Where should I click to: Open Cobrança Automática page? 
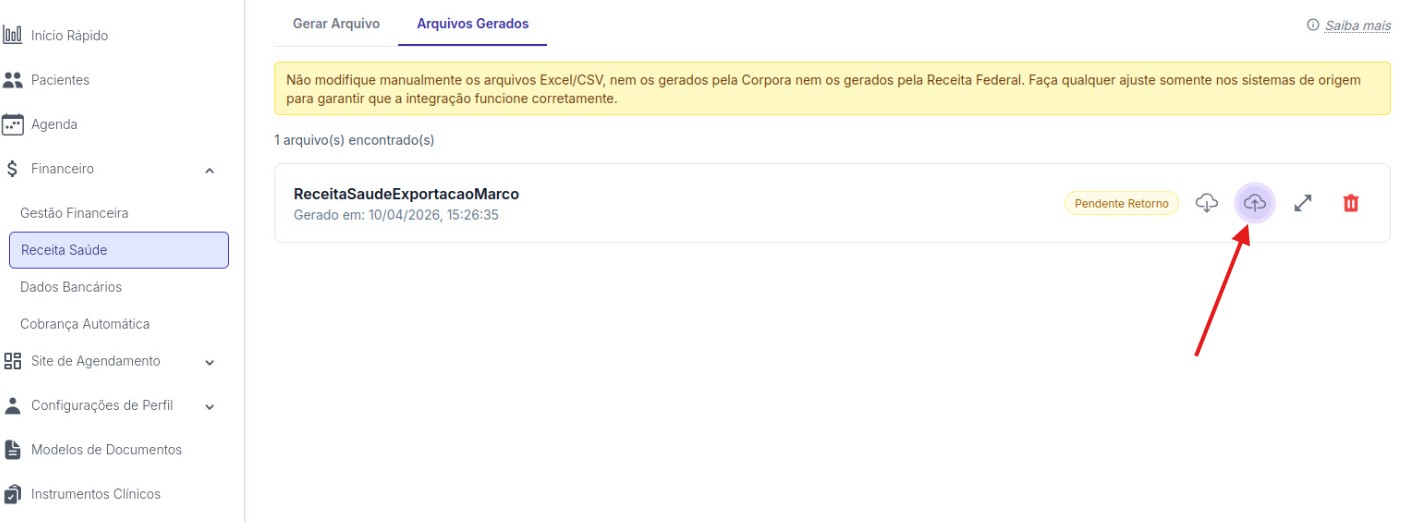click(x=85, y=324)
